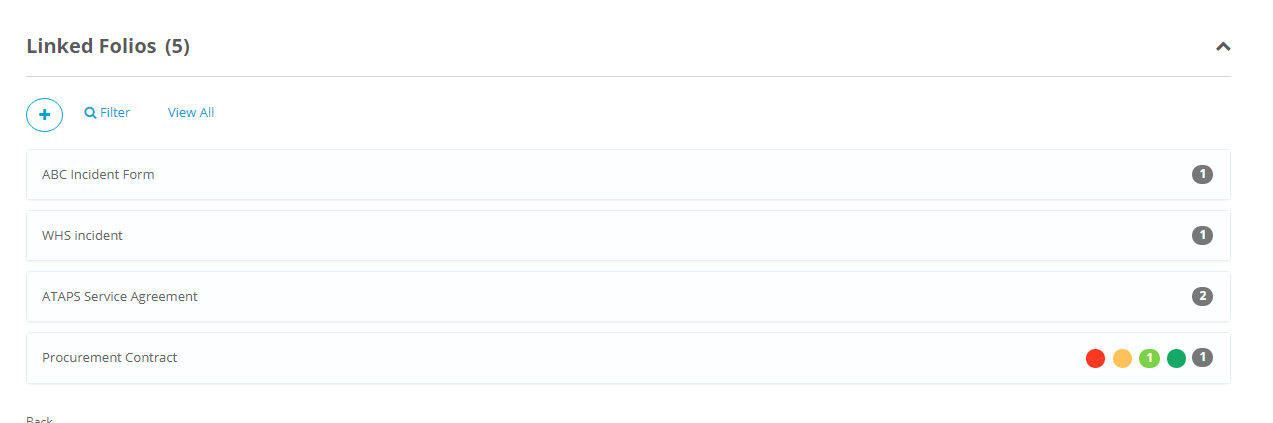1273x423 pixels.
Task: Open the Filter link text
Action: 115,113
